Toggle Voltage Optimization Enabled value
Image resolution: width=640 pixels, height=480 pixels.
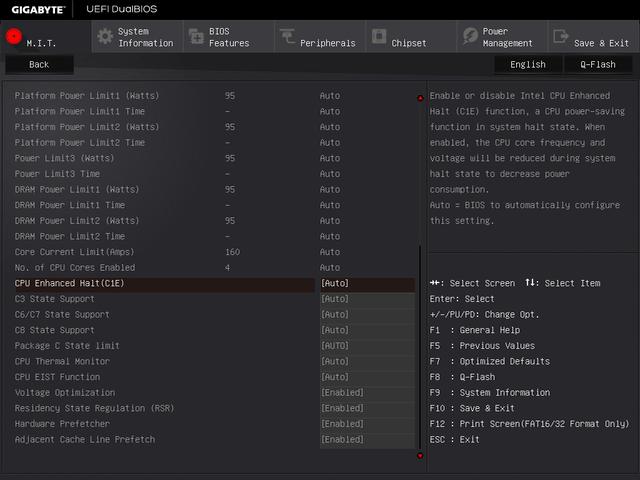366,393
